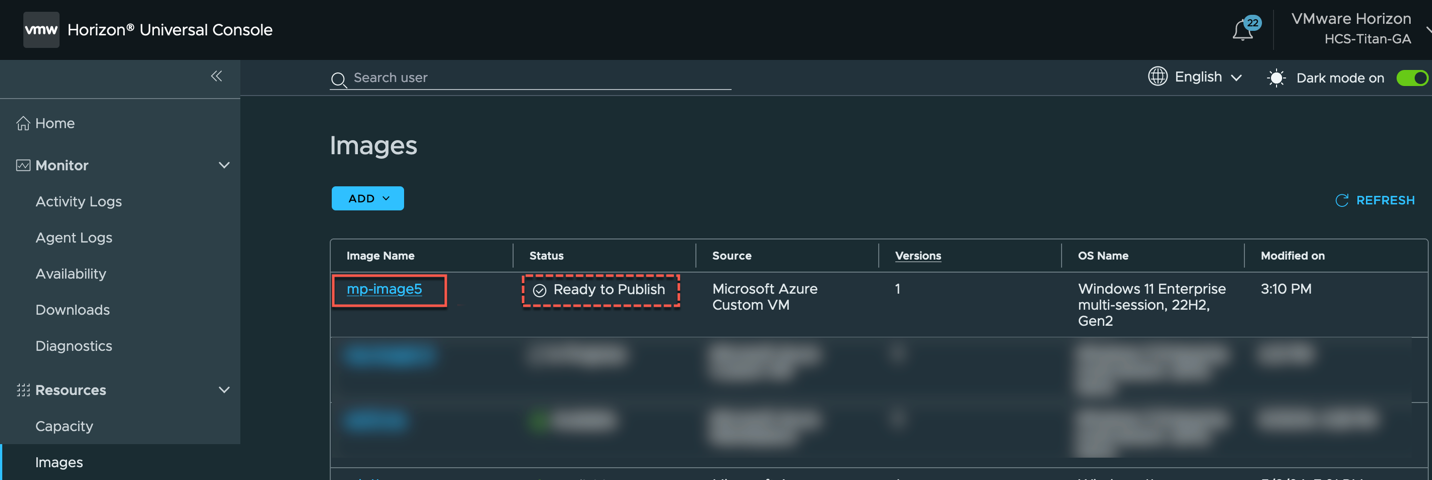Click the Dark mode on label
The image size is (1432, 480).
click(1340, 78)
